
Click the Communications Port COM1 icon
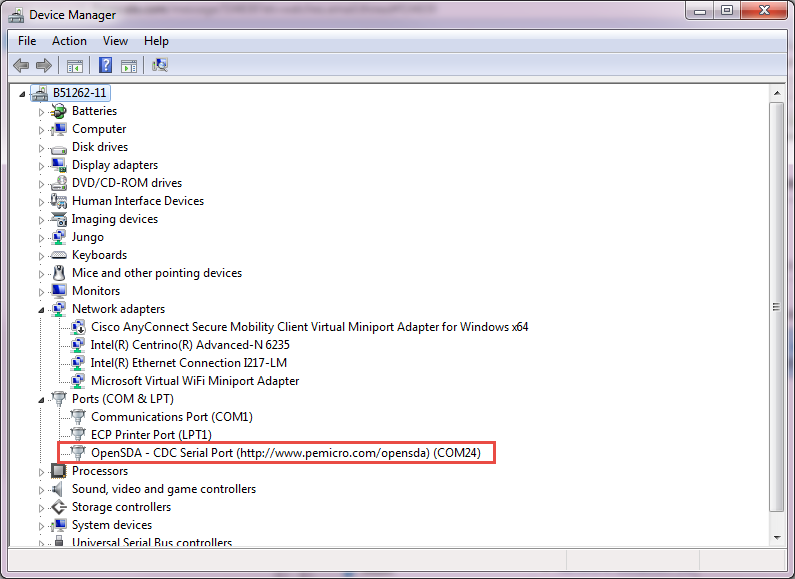click(x=78, y=417)
